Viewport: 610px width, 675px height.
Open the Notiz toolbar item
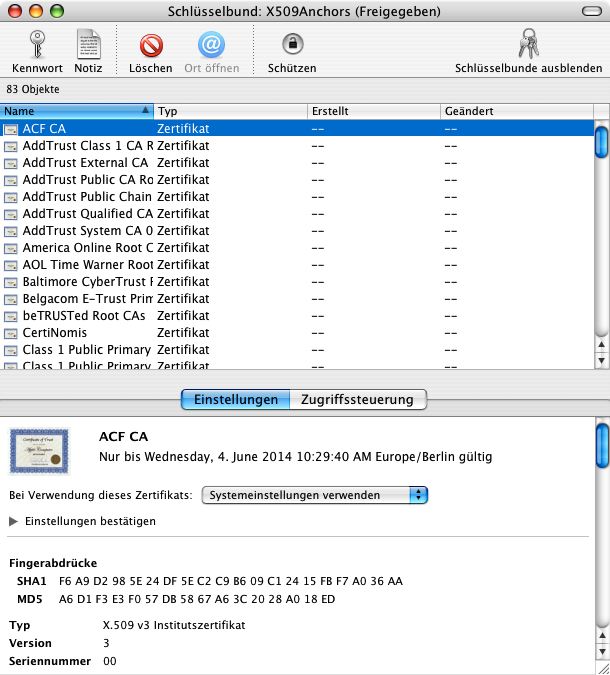click(88, 44)
